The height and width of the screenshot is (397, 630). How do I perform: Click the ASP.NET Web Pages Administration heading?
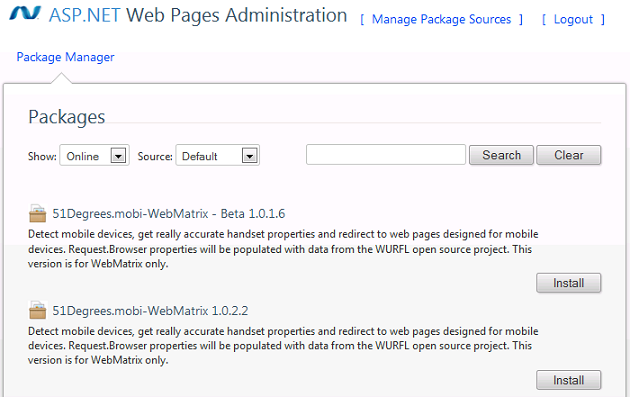tap(197, 16)
